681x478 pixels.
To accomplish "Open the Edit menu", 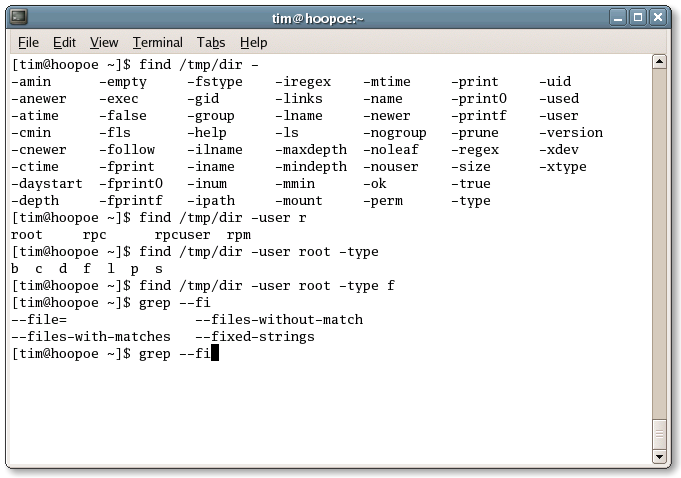I will pyautogui.click(x=64, y=43).
